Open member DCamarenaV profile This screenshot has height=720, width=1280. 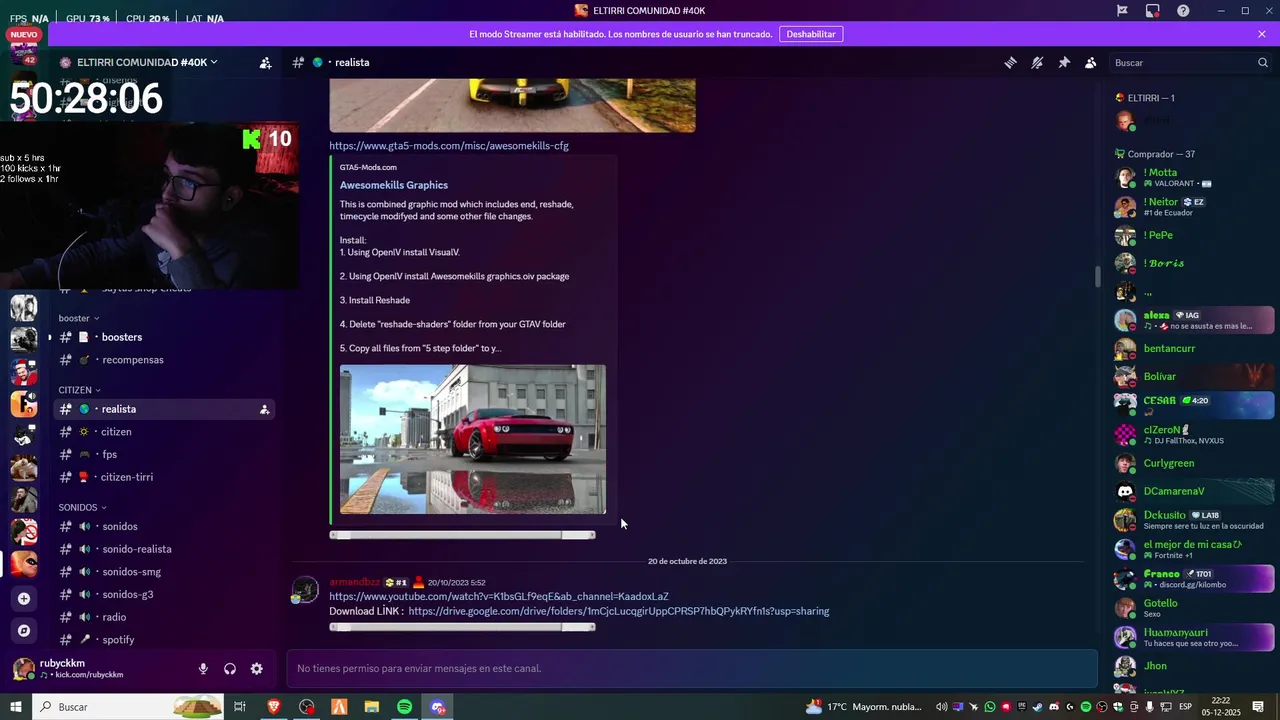pyautogui.click(x=1194, y=491)
